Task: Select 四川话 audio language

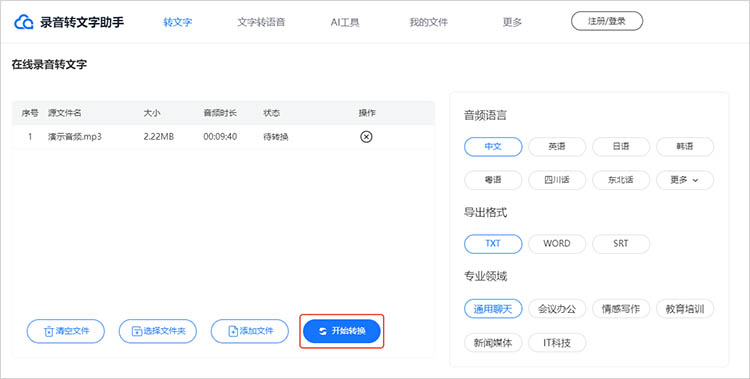Action: [557, 180]
